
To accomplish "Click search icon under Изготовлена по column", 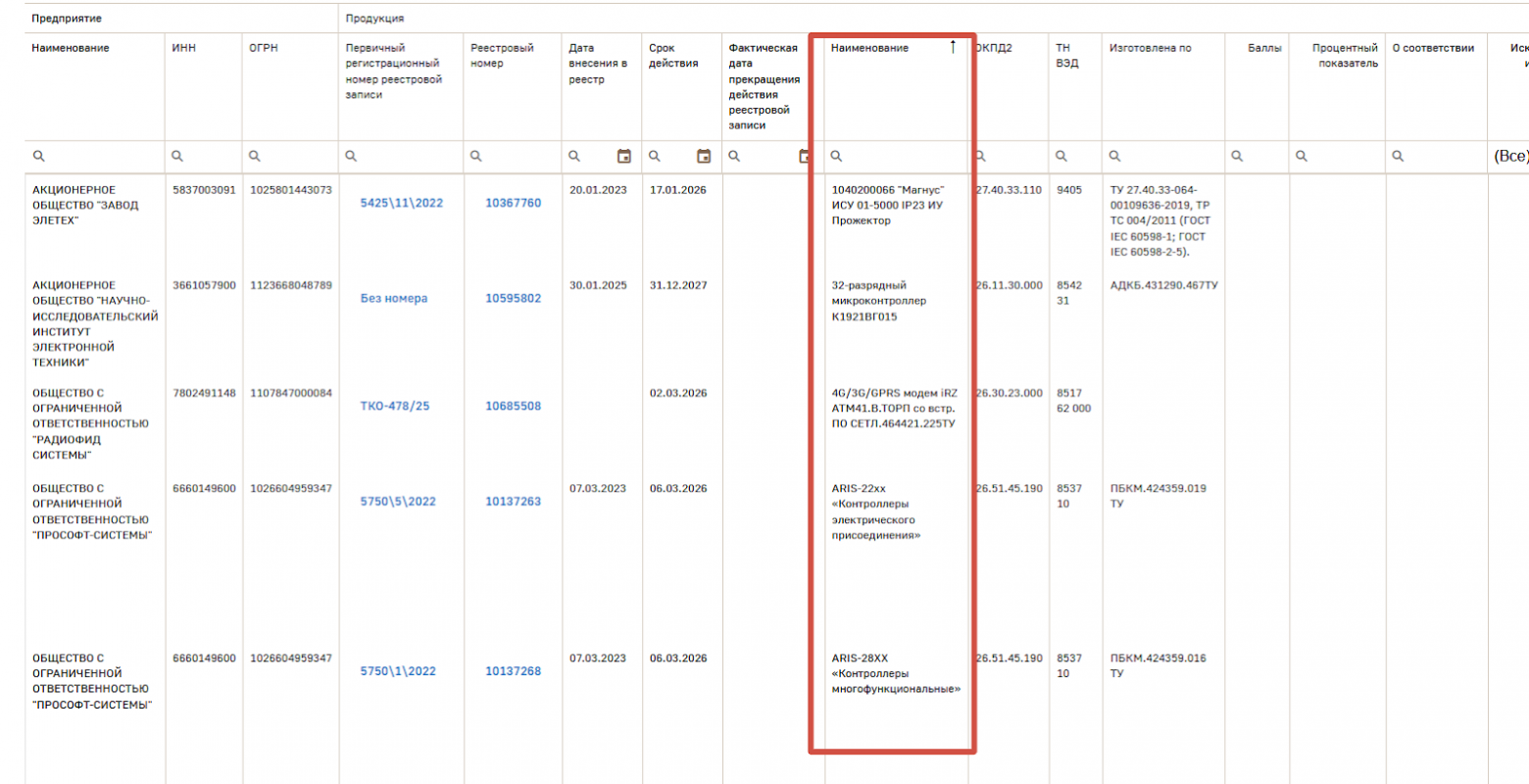I will tap(1114, 156).
